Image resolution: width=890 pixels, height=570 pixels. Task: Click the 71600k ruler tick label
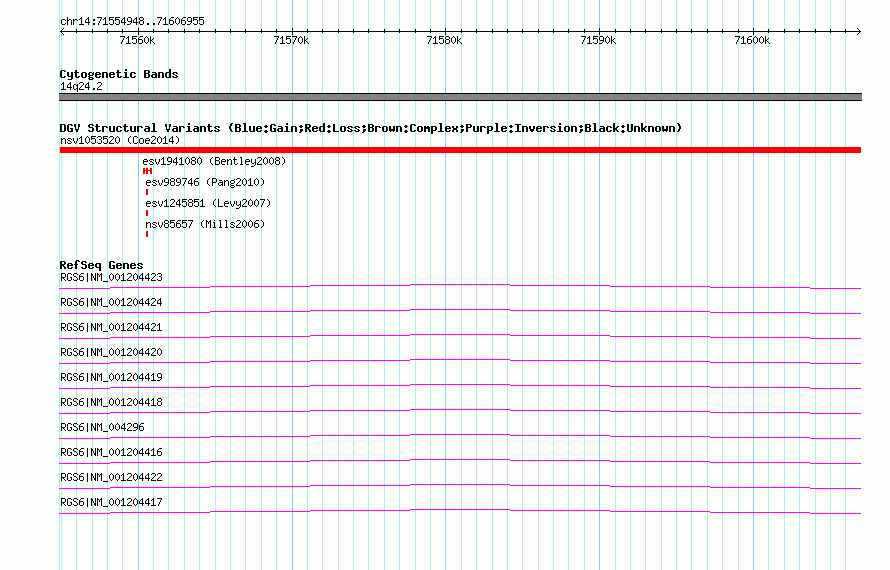click(752, 40)
